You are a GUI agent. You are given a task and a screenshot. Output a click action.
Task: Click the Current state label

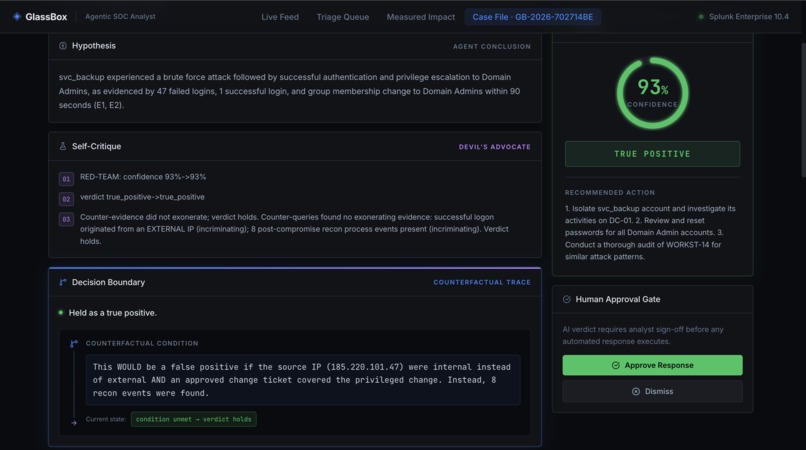106,419
